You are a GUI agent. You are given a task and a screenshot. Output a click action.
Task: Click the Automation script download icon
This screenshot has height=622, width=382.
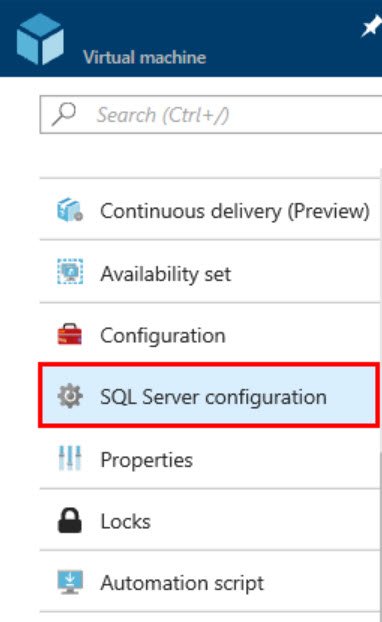(70, 582)
